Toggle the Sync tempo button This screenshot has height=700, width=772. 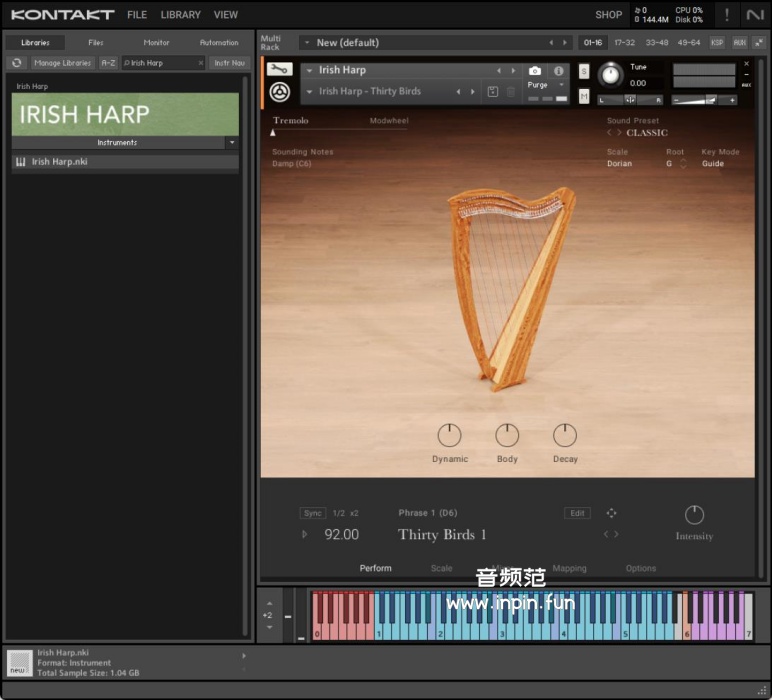[x=313, y=513]
